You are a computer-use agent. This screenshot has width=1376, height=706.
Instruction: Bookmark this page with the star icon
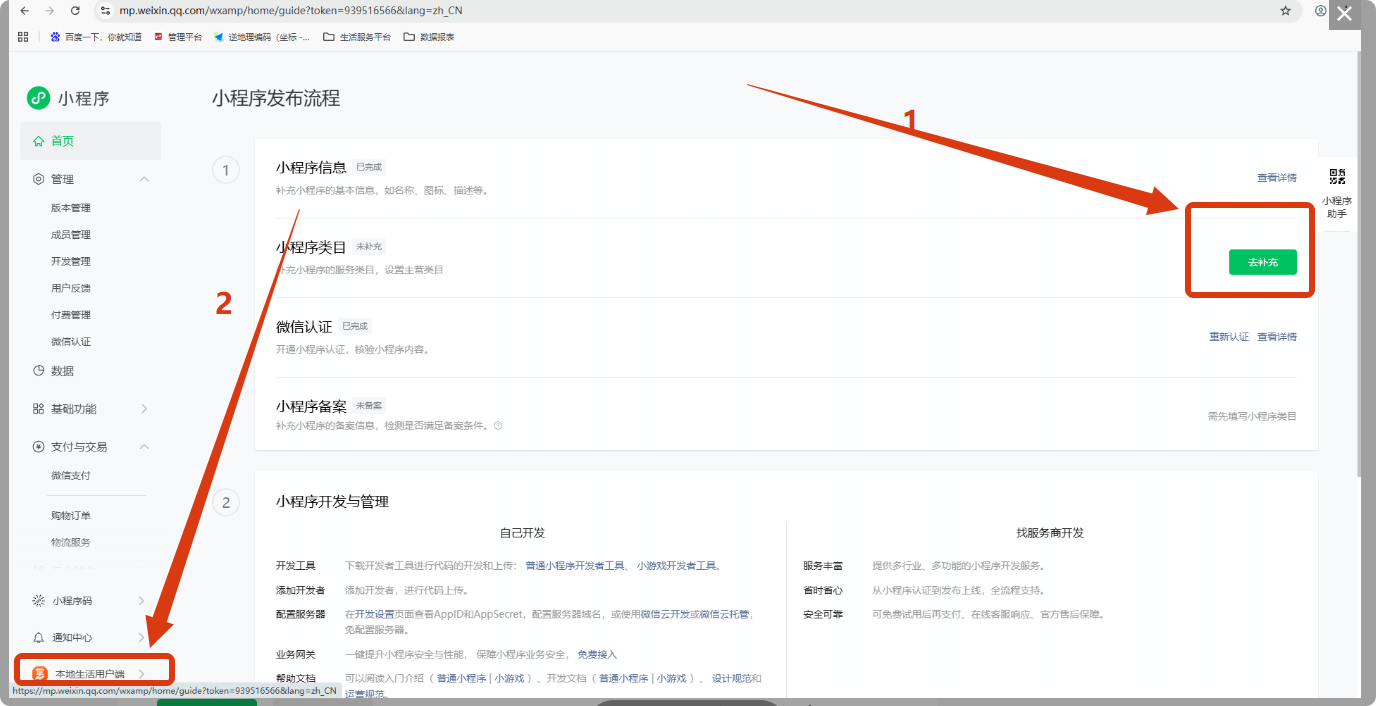1285,10
